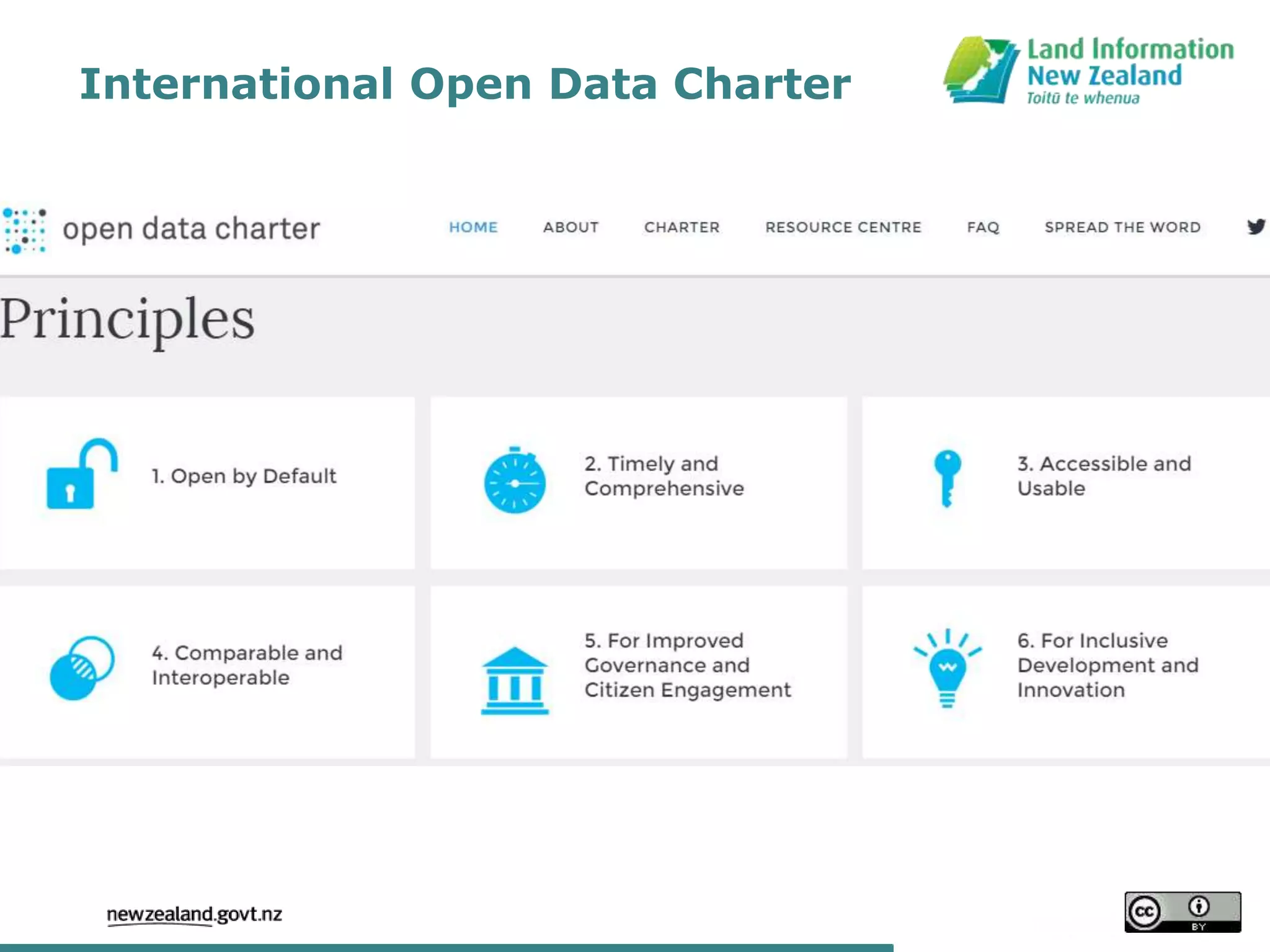Click the 'open data charter' site name

(191, 229)
